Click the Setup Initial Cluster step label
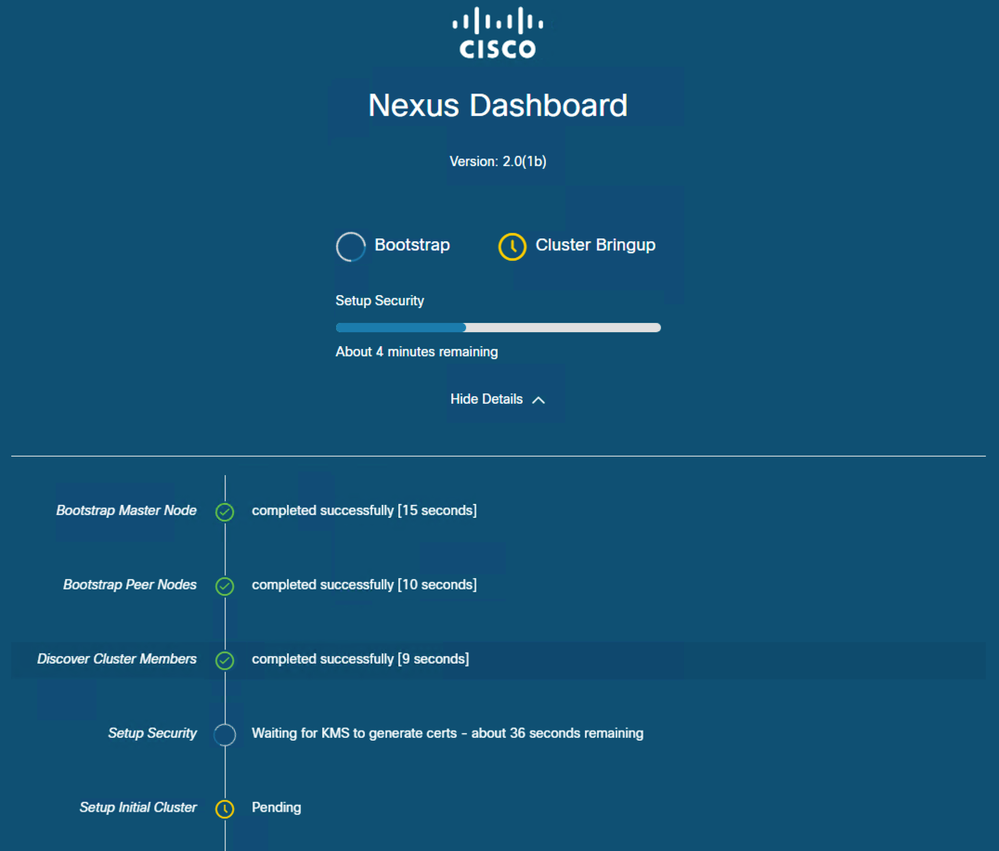The width and height of the screenshot is (999, 851). [x=138, y=807]
